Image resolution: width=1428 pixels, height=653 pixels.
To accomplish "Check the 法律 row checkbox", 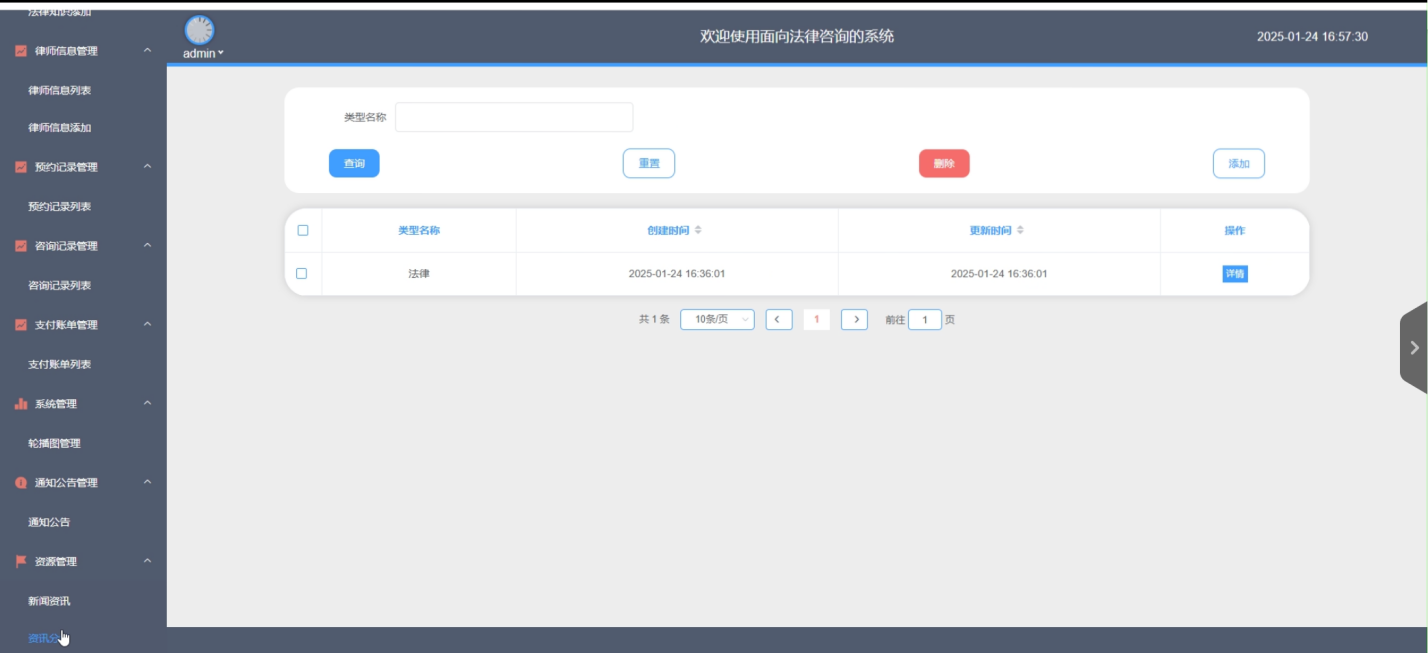I will point(302,273).
